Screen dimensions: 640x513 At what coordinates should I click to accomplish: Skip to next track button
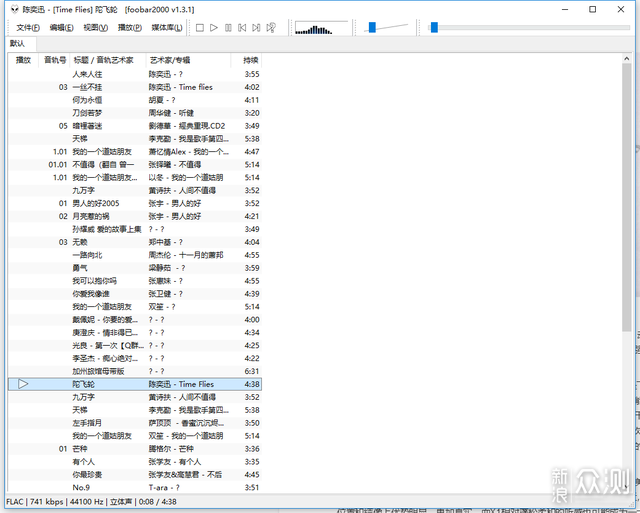click(x=256, y=28)
